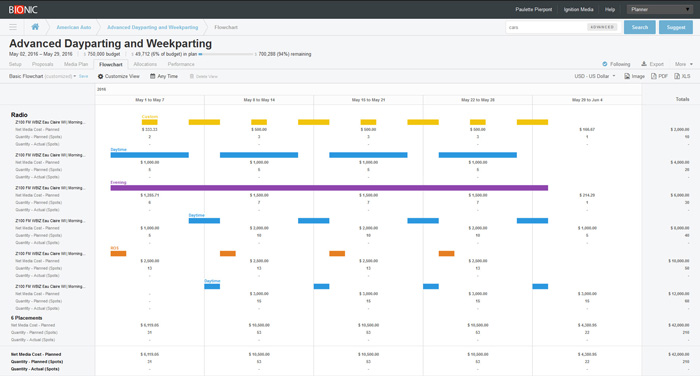Open the More dropdown menu
The image size is (700, 376).
coord(683,64)
